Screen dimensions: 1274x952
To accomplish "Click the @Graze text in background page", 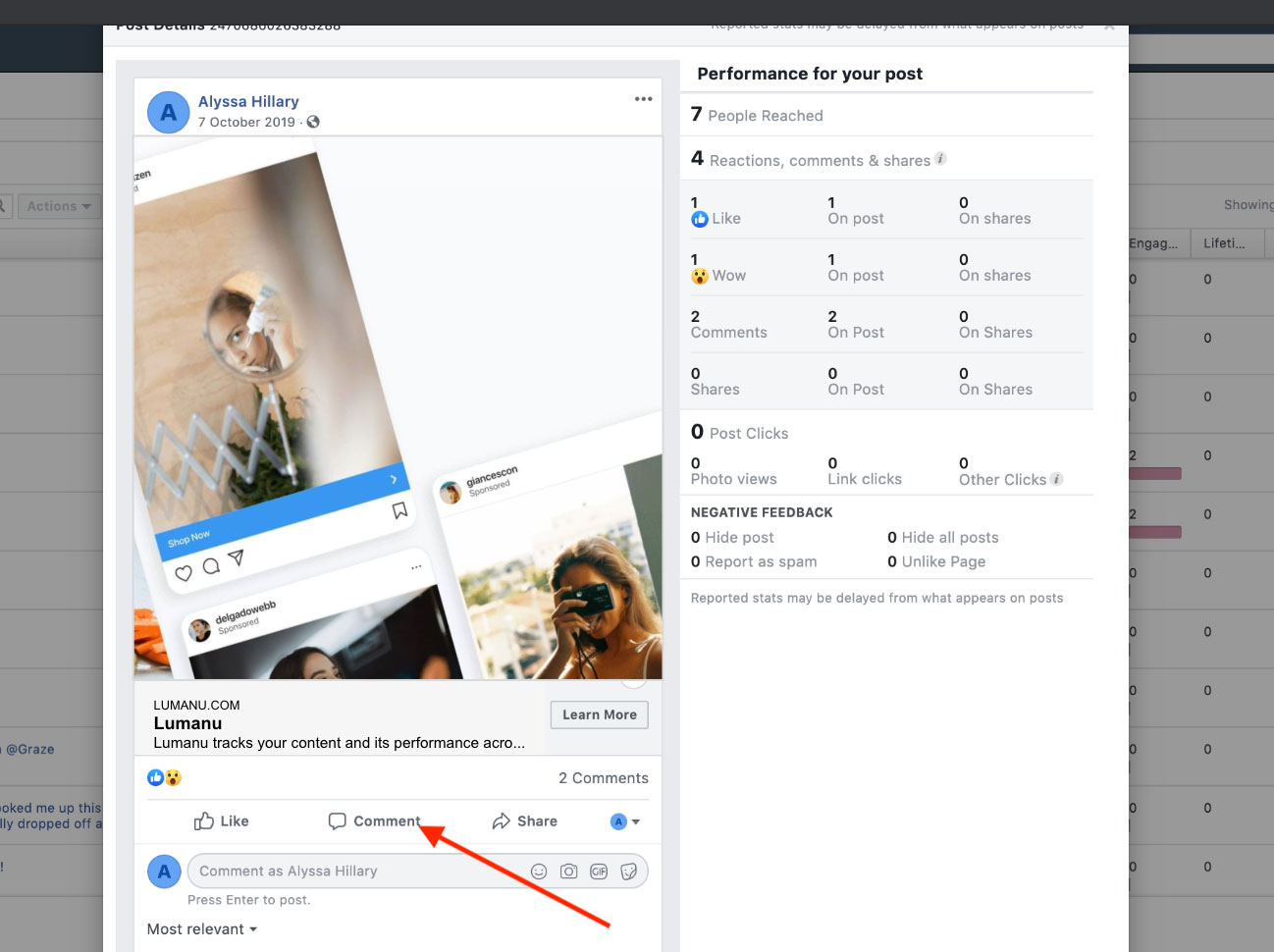I will [x=30, y=749].
